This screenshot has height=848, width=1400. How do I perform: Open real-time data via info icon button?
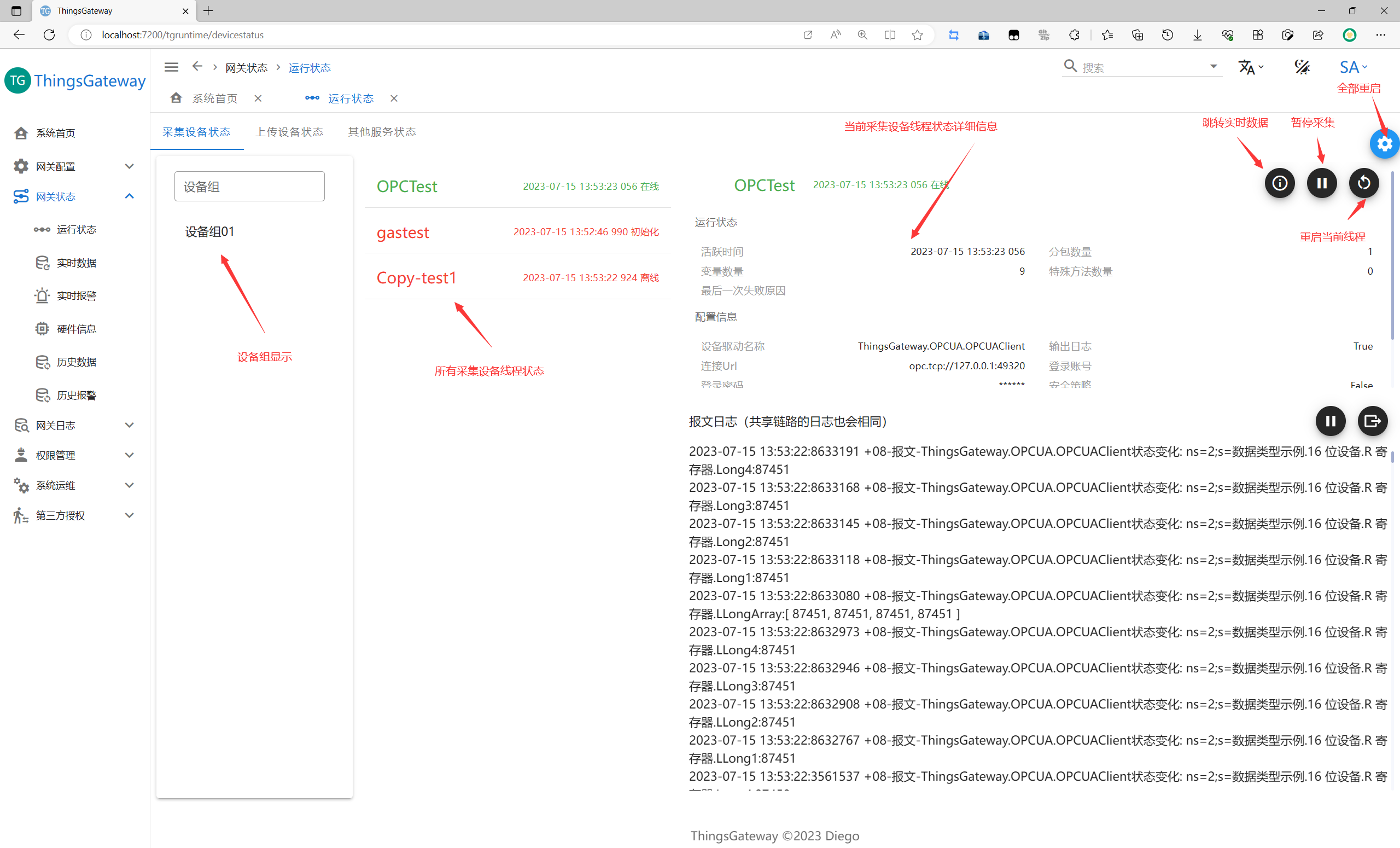click(1280, 183)
